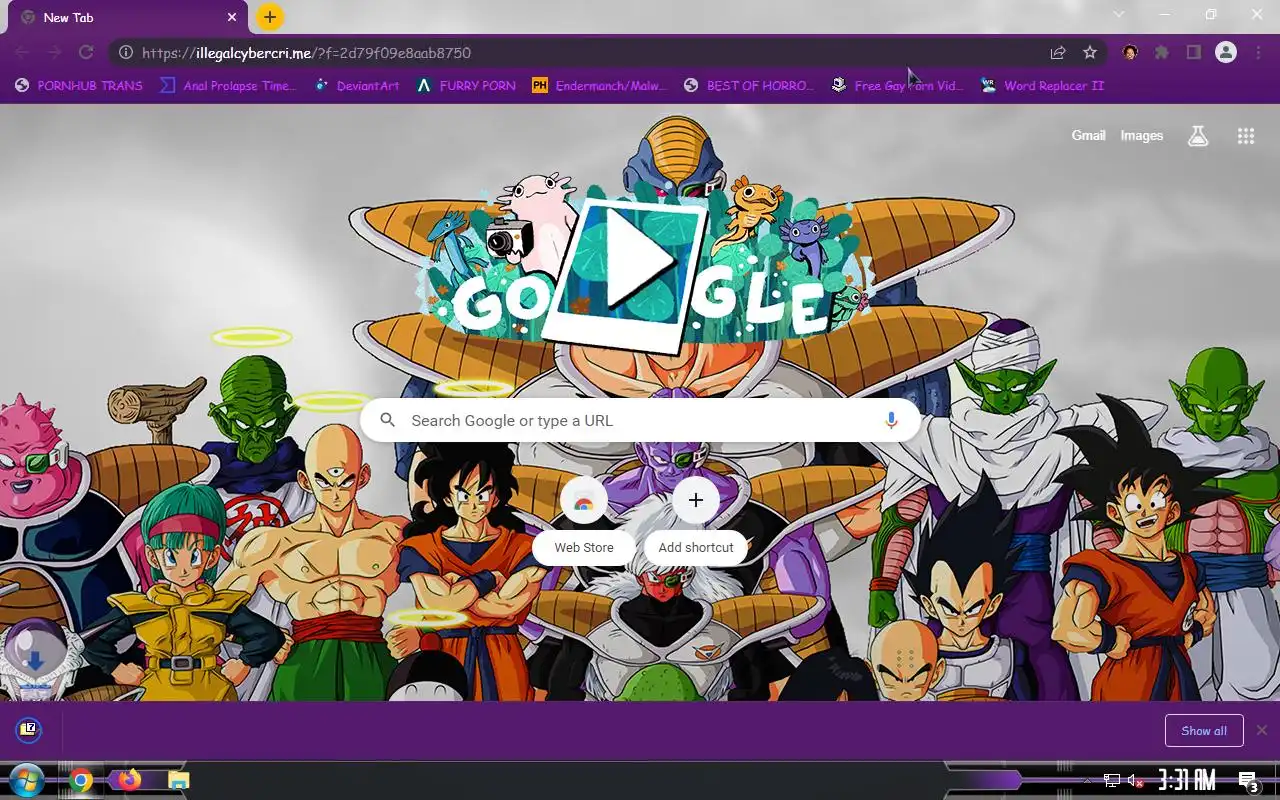Open the Search Labs flask icon
Viewport: 1280px width, 800px height.
[1198, 136]
